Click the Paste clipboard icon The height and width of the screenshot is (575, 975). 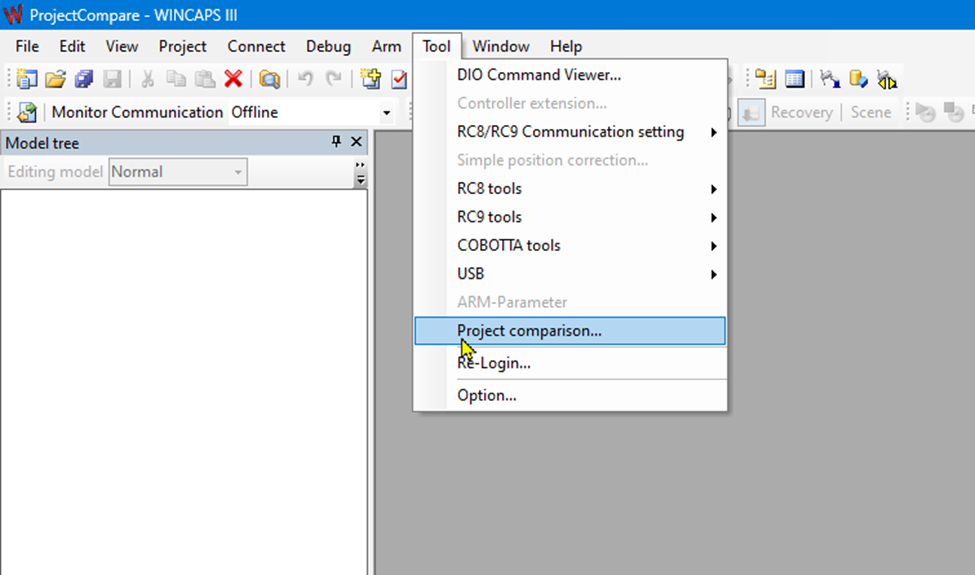205,79
